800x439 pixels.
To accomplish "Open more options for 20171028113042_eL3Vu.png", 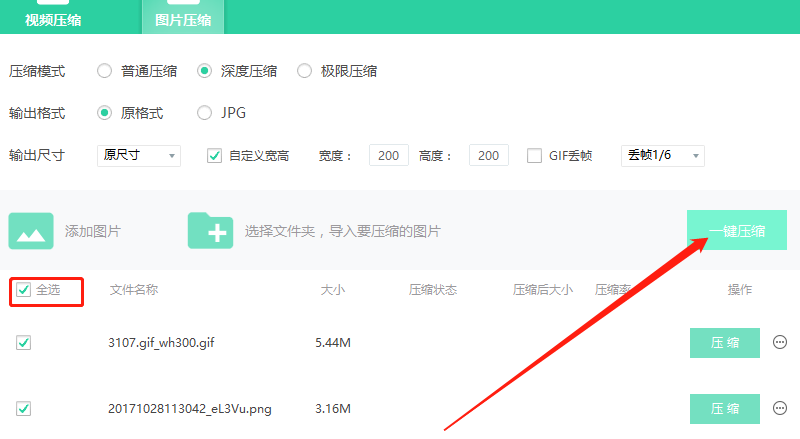I will (780, 408).
